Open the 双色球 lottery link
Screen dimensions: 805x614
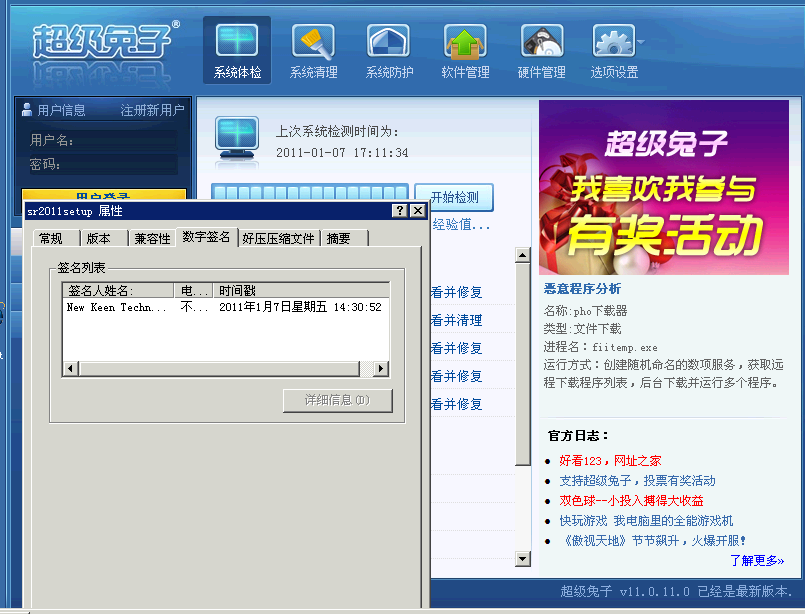tap(631, 501)
